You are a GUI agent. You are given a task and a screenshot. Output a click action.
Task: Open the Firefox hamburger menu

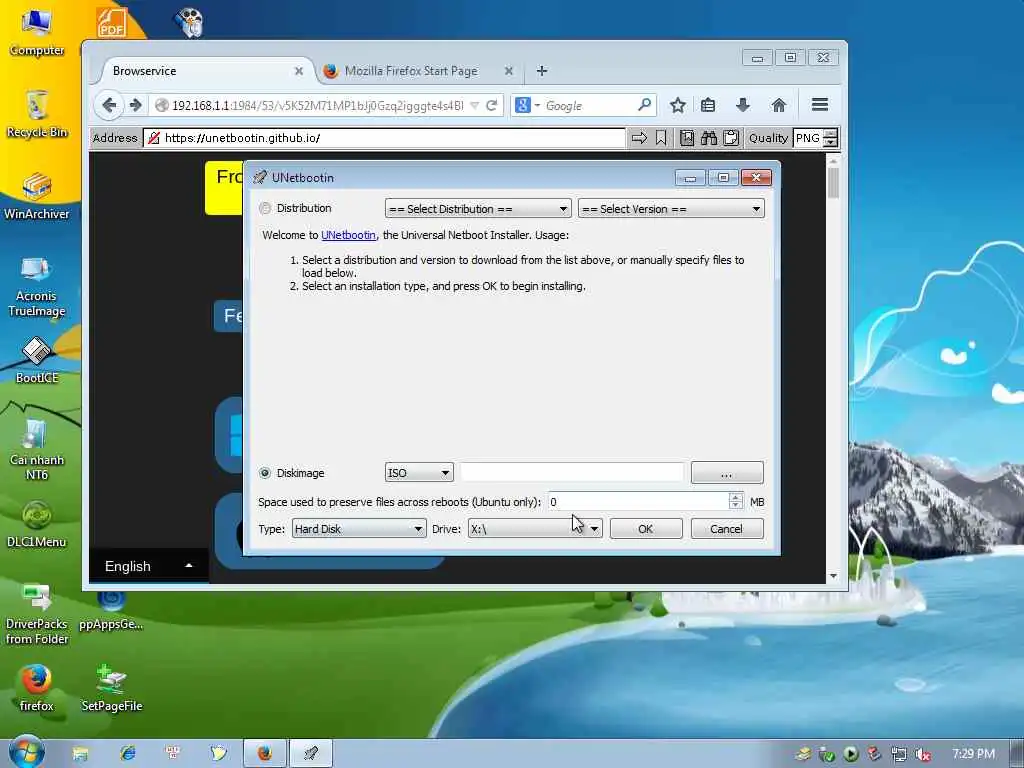(820, 104)
